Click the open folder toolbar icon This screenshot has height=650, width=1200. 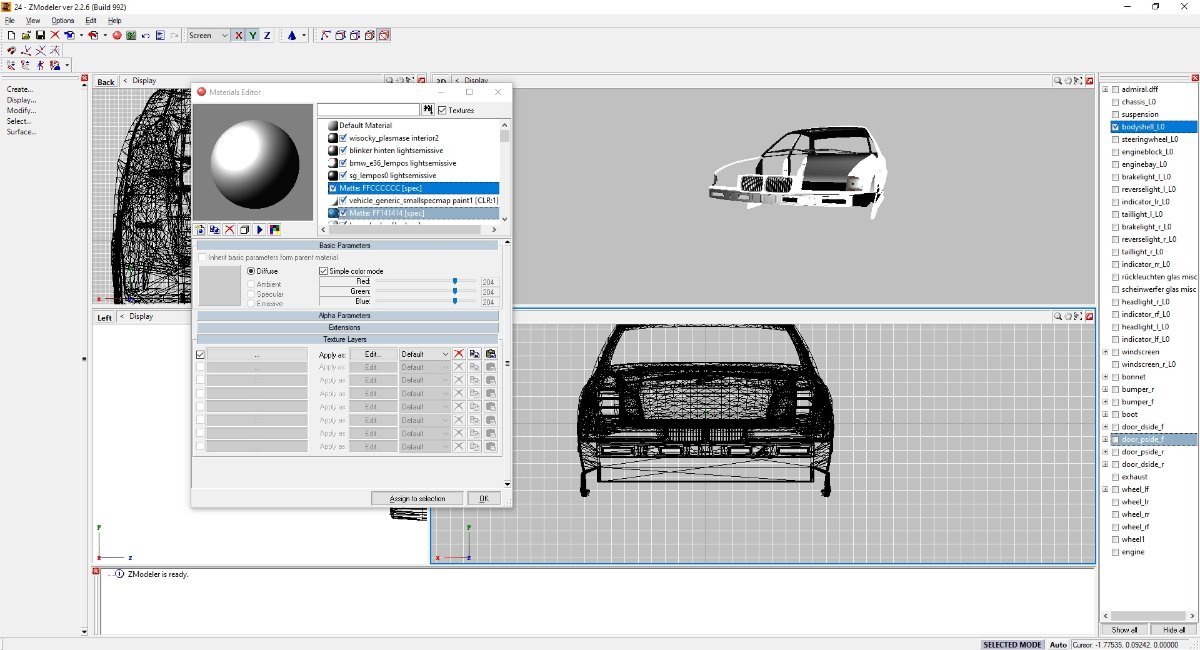[26, 35]
